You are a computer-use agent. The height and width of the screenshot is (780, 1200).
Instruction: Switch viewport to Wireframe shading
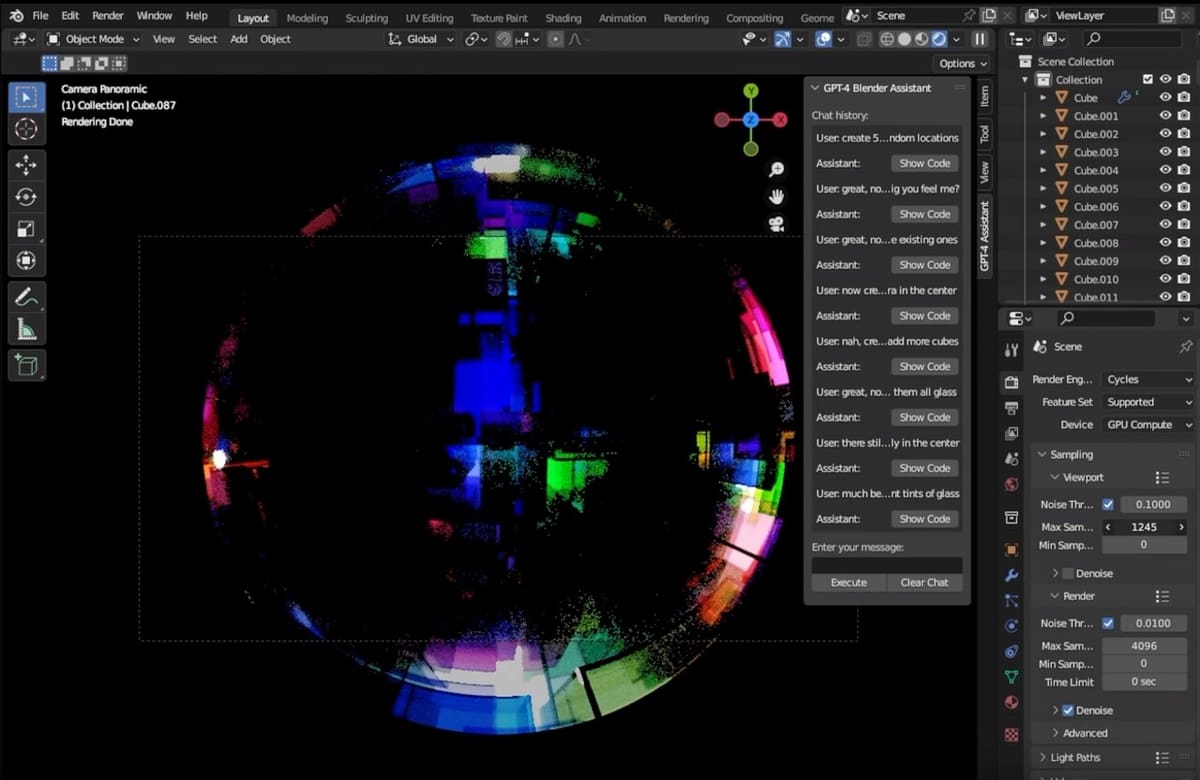pos(887,39)
